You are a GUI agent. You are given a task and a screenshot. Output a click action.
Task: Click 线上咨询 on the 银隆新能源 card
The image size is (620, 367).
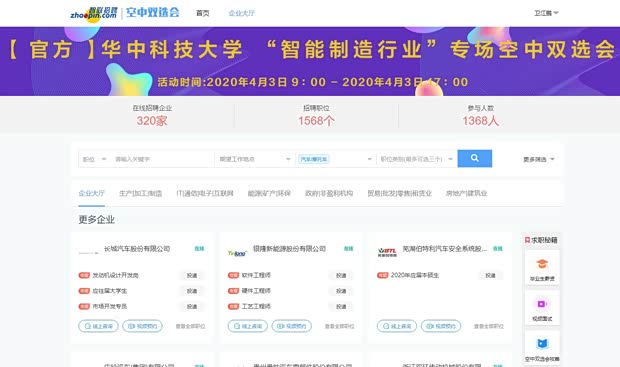pos(248,326)
